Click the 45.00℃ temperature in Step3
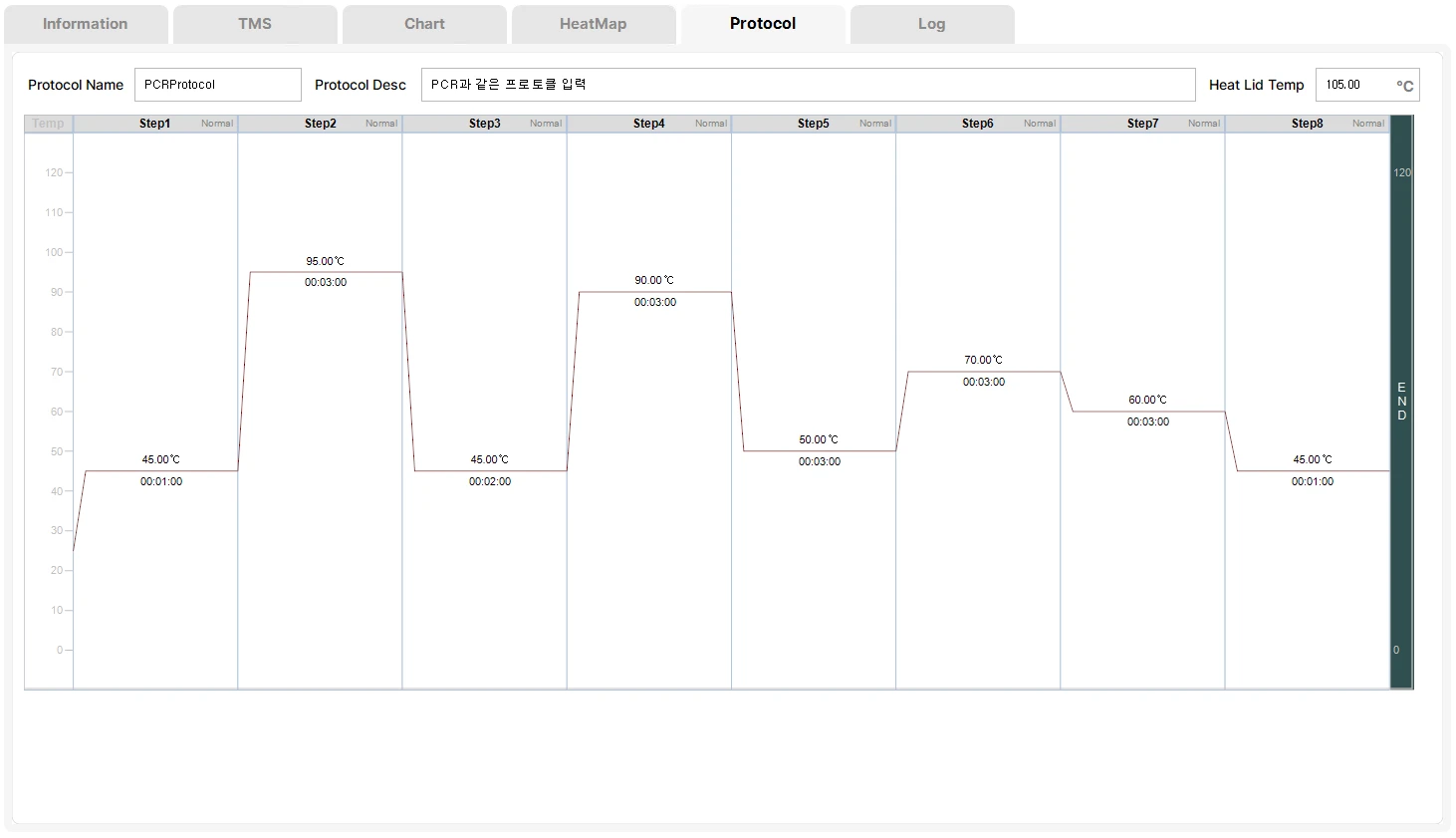 pyautogui.click(x=490, y=459)
